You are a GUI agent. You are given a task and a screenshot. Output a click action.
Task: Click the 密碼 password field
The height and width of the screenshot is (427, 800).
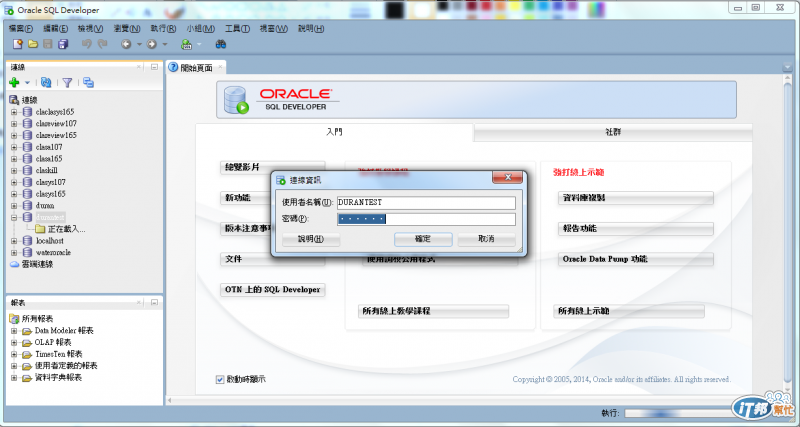click(426, 219)
